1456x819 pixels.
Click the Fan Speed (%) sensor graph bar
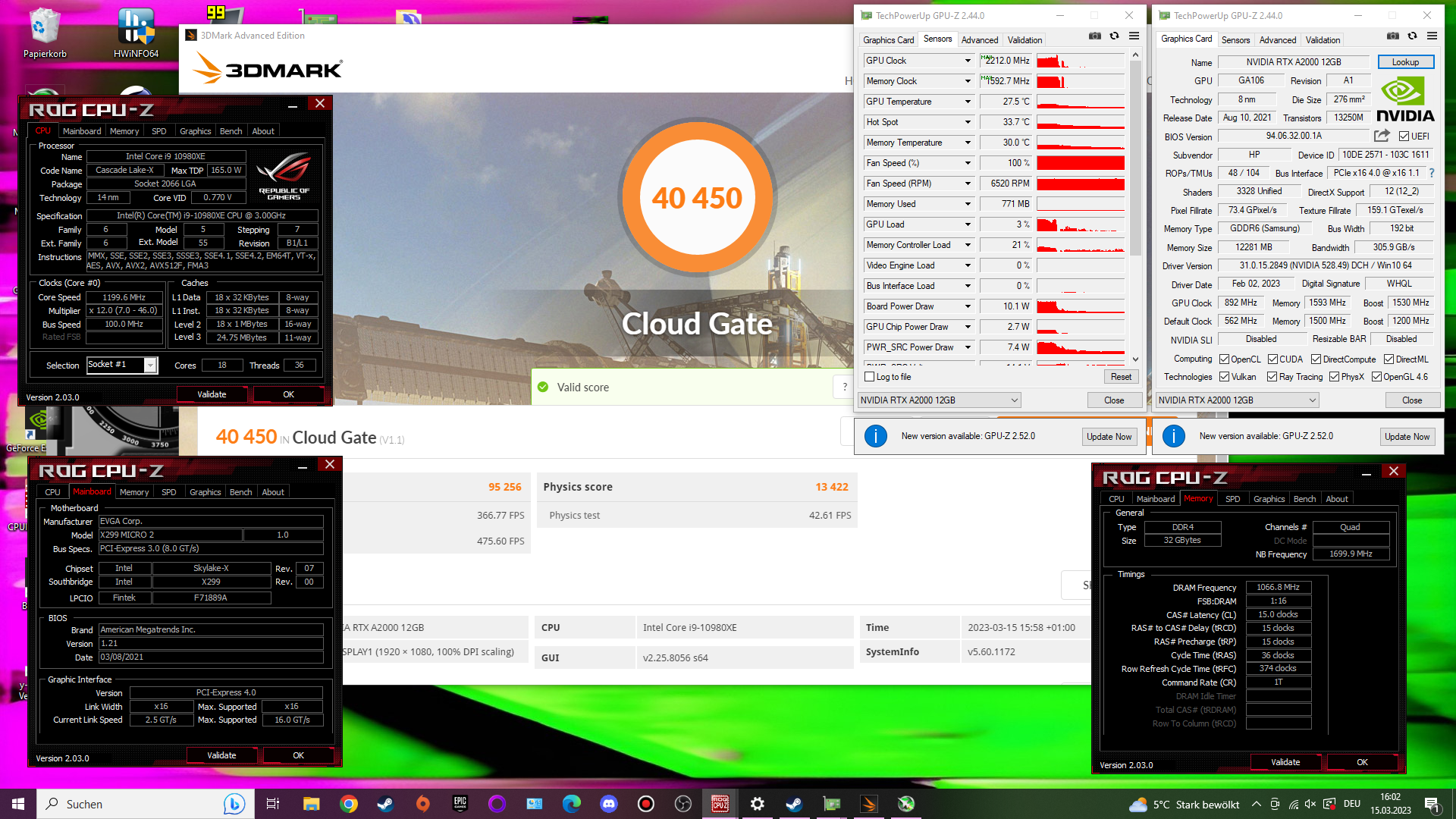pos(1080,163)
